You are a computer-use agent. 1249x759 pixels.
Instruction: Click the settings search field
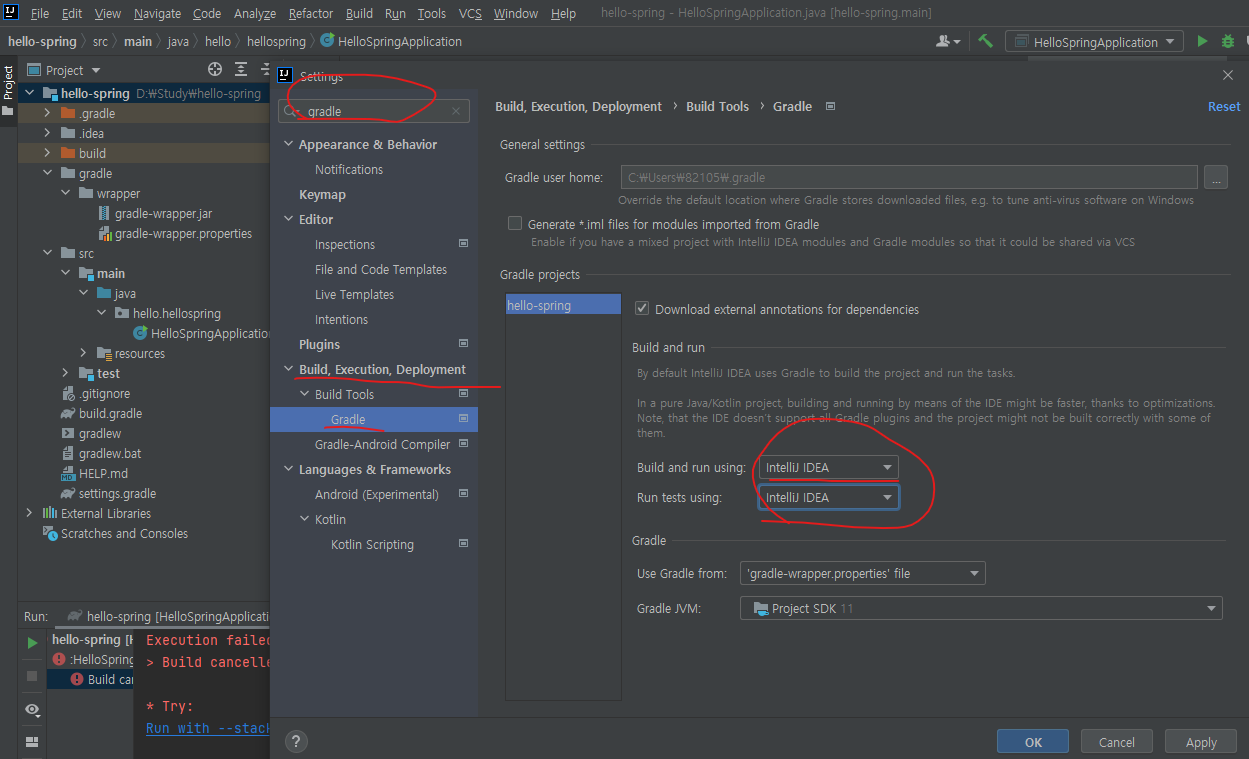coord(373,112)
